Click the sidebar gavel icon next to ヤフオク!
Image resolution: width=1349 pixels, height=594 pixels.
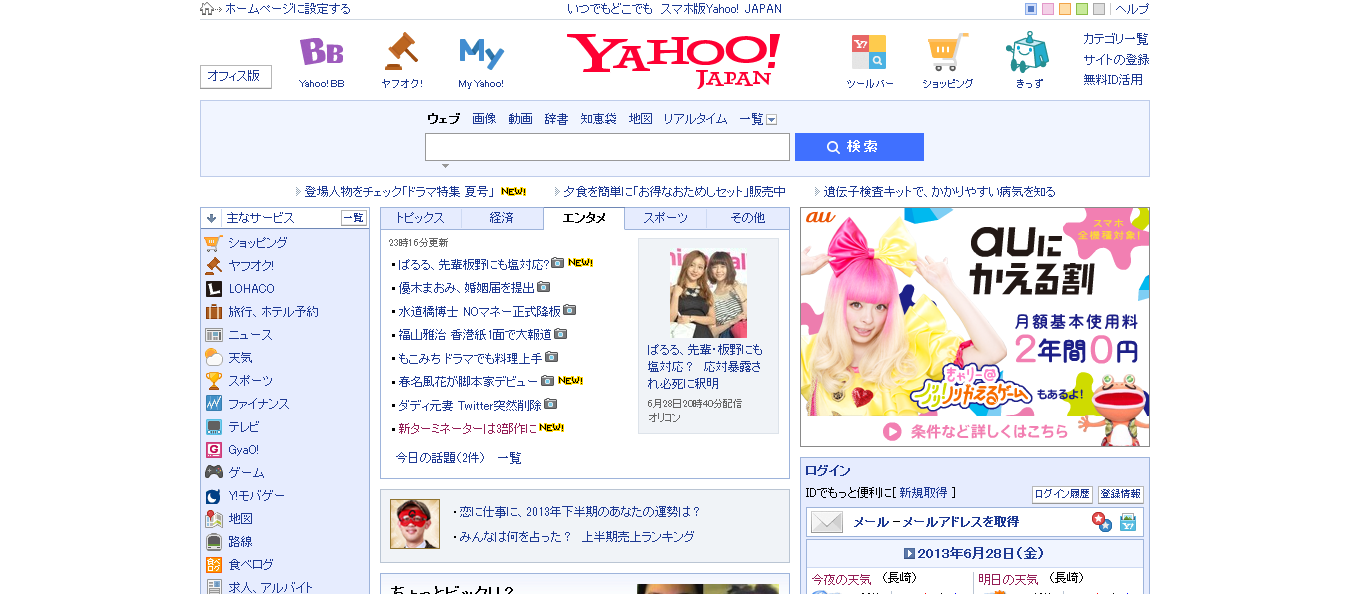(x=213, y=266)
